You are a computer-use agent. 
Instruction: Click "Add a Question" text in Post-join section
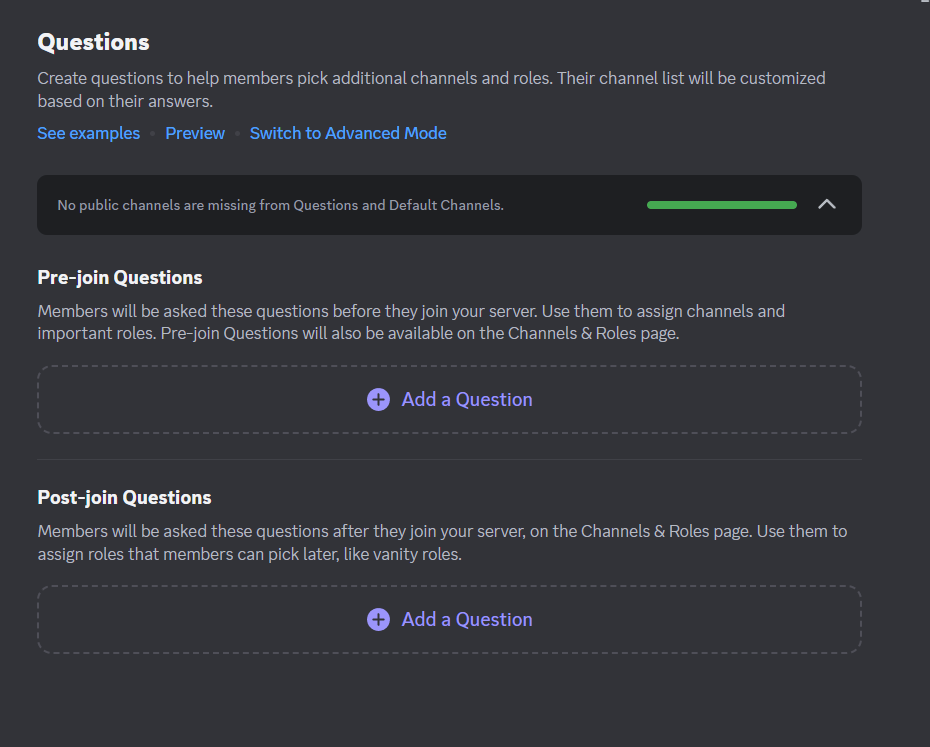[467, 620]
